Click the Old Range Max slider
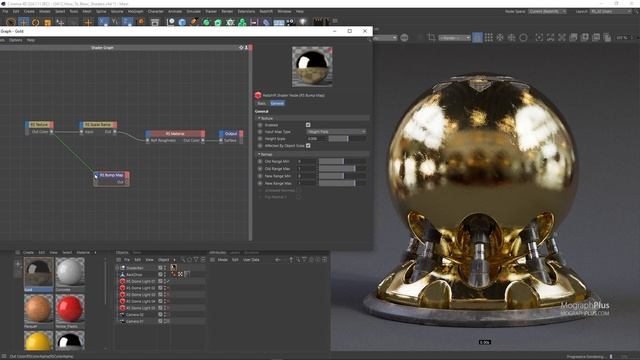This screenshot has width=640, height=360. pyautogui.click(x=342, y=169)
